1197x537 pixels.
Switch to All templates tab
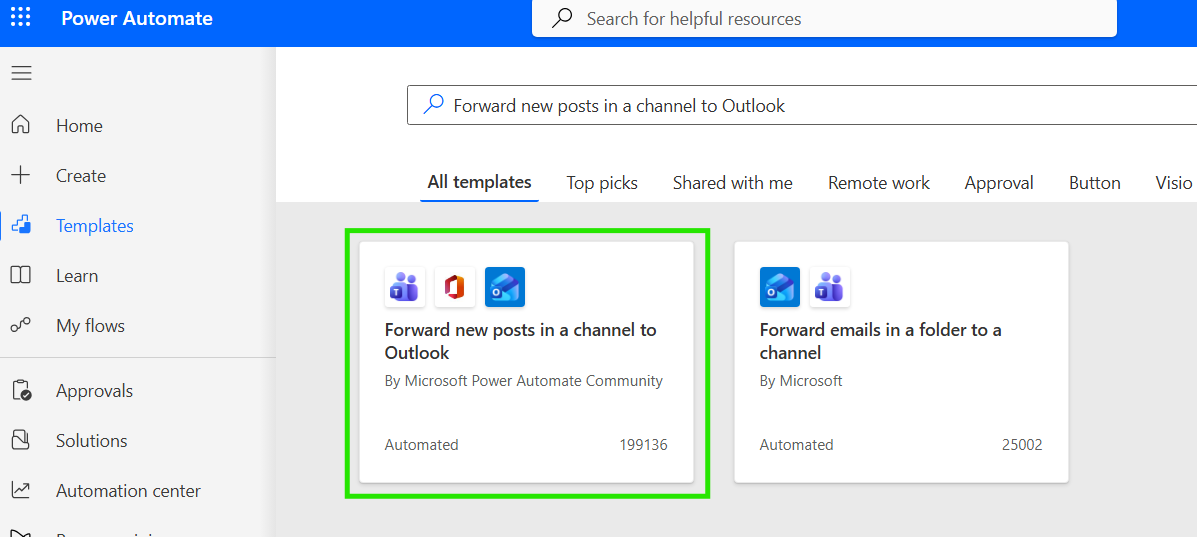[x=479, y=183]
